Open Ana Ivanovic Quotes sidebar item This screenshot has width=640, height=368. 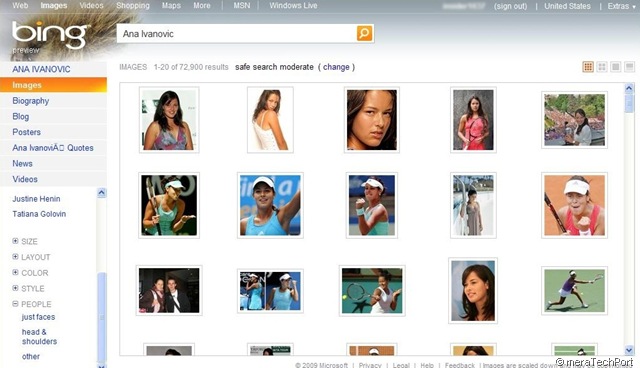tap(53, 148)
